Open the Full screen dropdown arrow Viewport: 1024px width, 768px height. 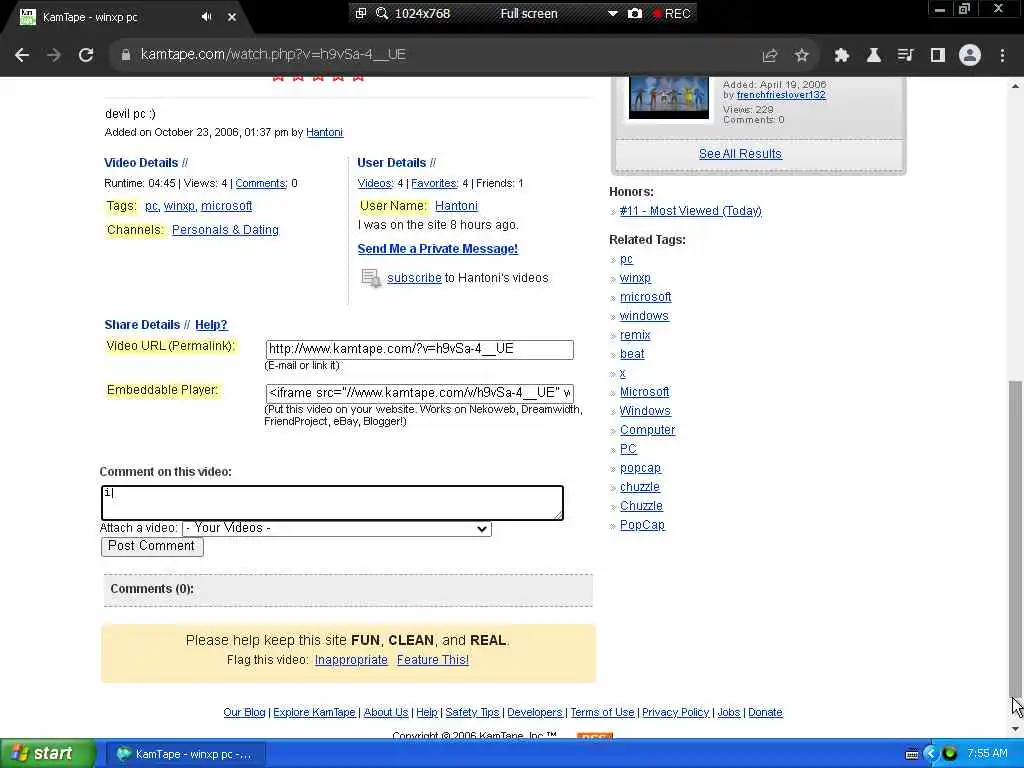click(613, 13)
